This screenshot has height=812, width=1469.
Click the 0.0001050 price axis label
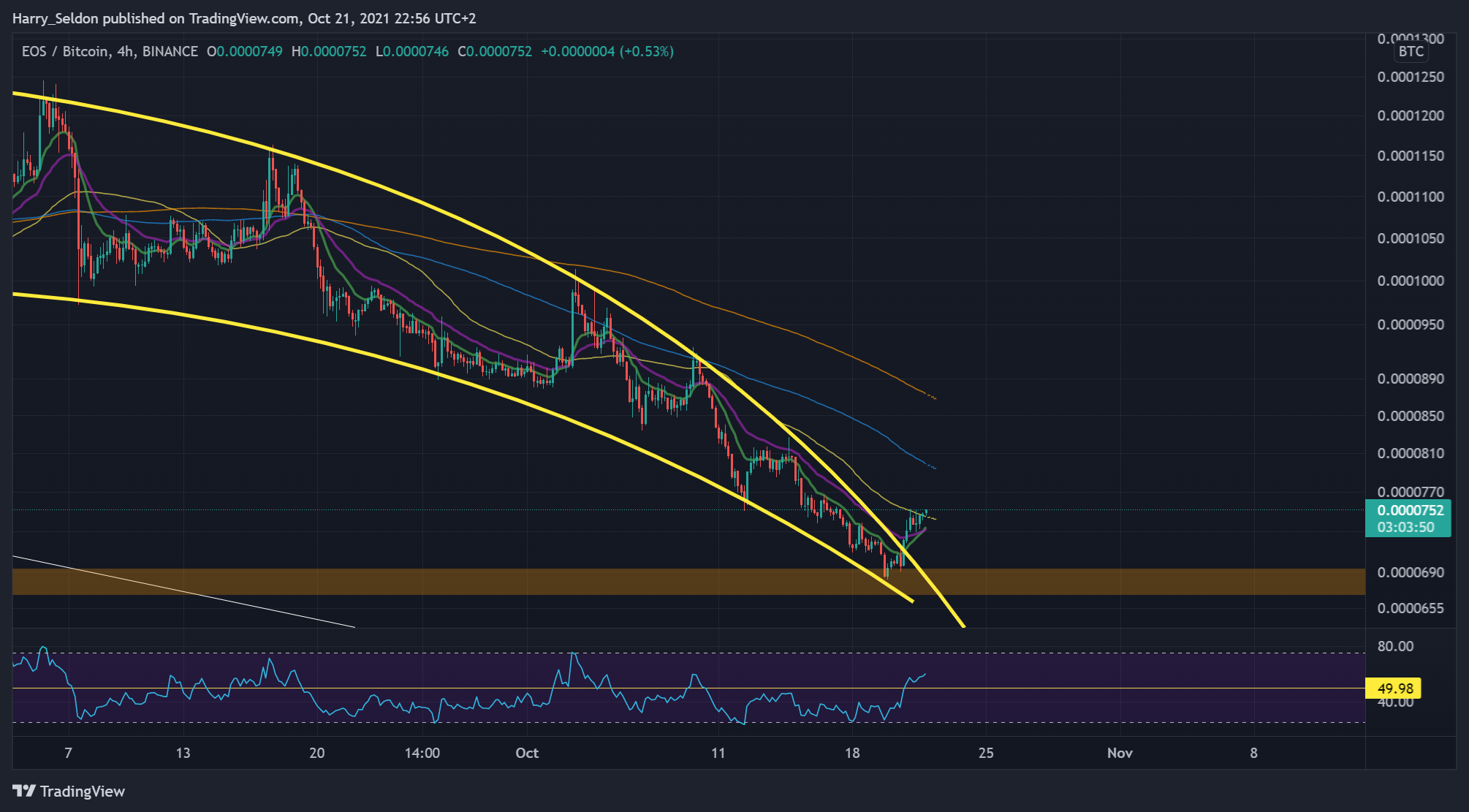point(1410,238)
